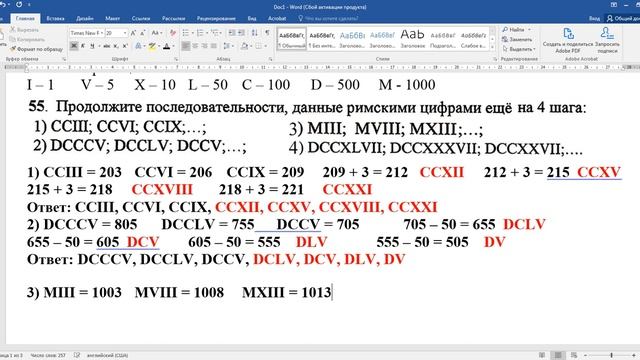The width and height of the screenshot is (640, 360).
Task: Apply font color button
Action: [x=167, y=46]
